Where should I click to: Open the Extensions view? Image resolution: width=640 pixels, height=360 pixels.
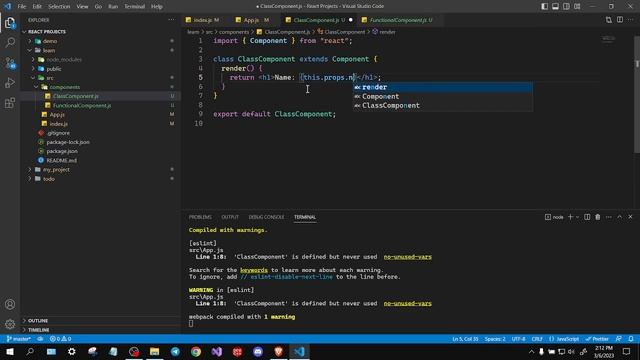[10, 102]
